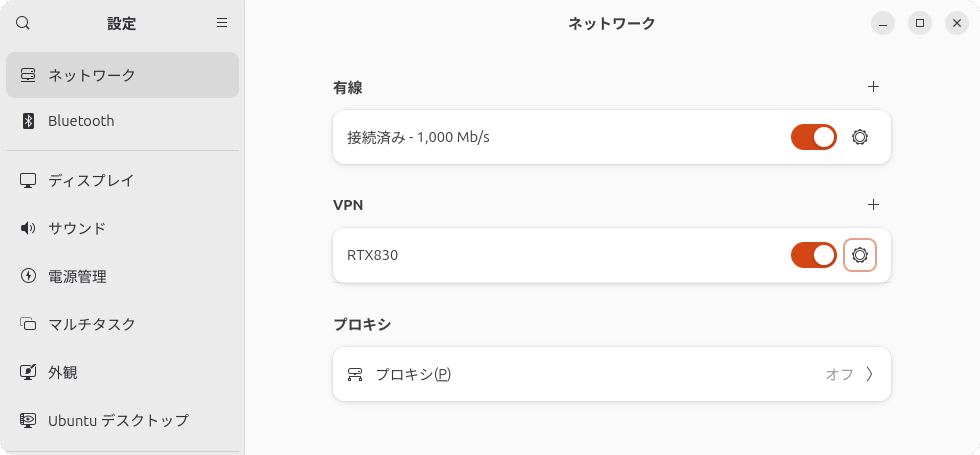
Task: Disable the RTX830 VPN switch
Action: pyautogui.click(x=814, y=255)
